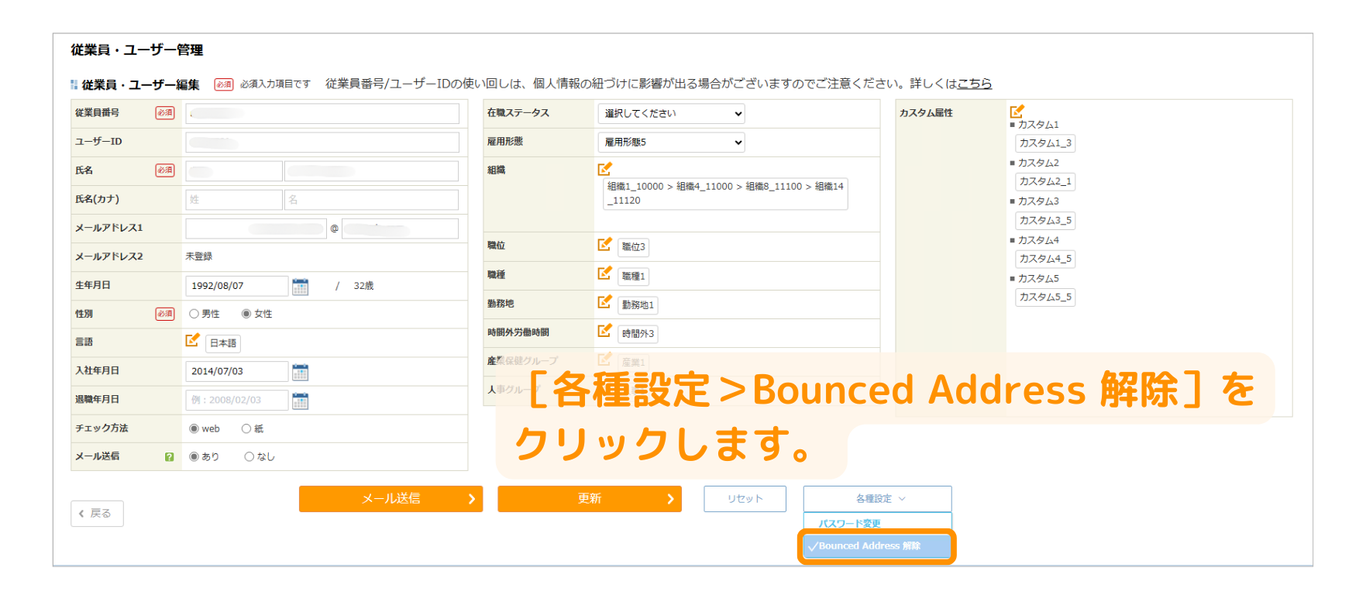The width and height of the screenshot is (1366, 595).
Task: Click the 従業員番号 input field
Action: [x=322, y=114]
